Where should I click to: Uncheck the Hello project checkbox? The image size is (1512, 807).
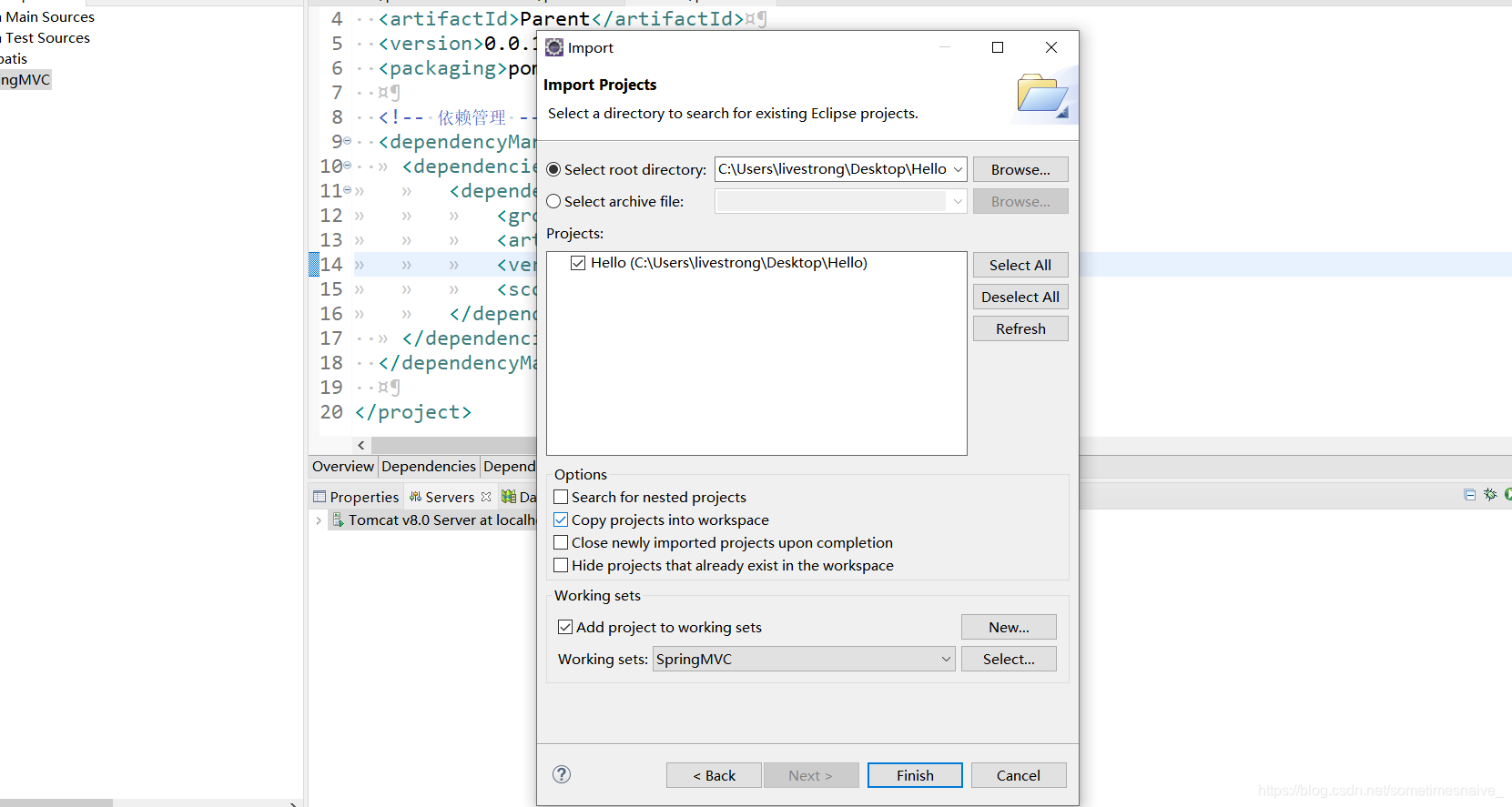[578, 263]
